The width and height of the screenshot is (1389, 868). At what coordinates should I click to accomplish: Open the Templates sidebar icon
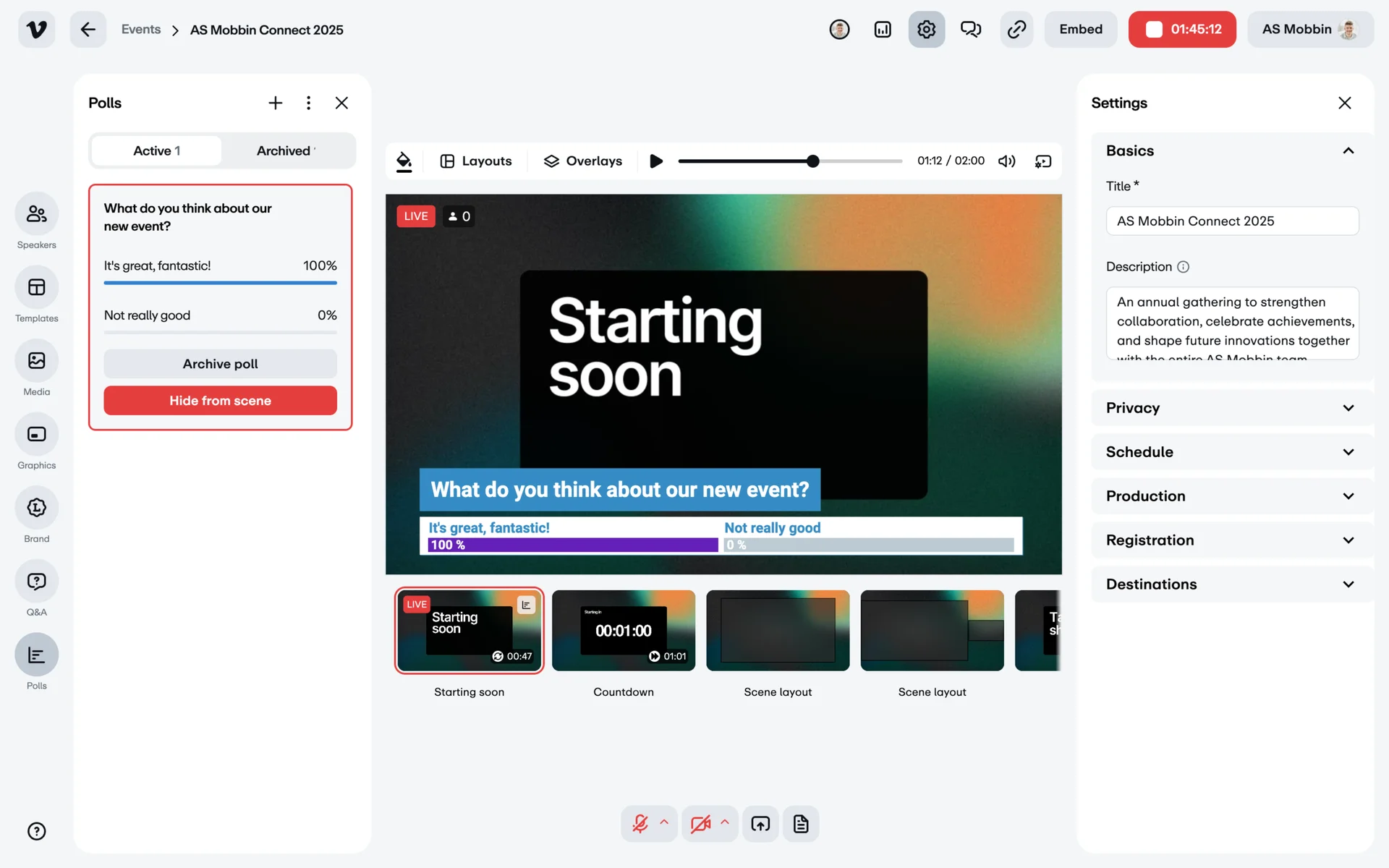tap(36, 288)
